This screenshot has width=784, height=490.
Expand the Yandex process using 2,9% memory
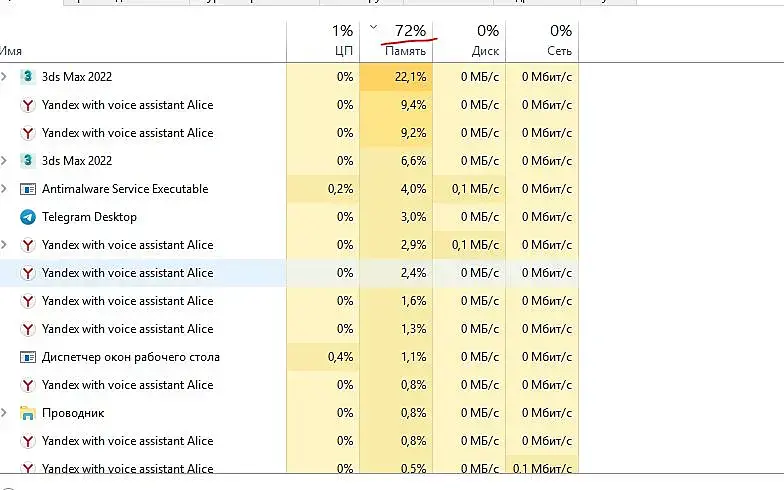pyautogui.click(x=5, y=245)
